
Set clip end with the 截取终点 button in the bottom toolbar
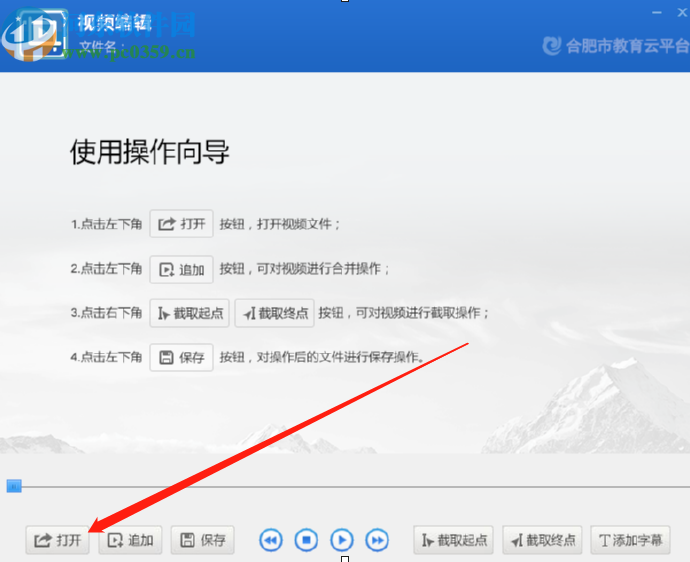click(542, 540)
